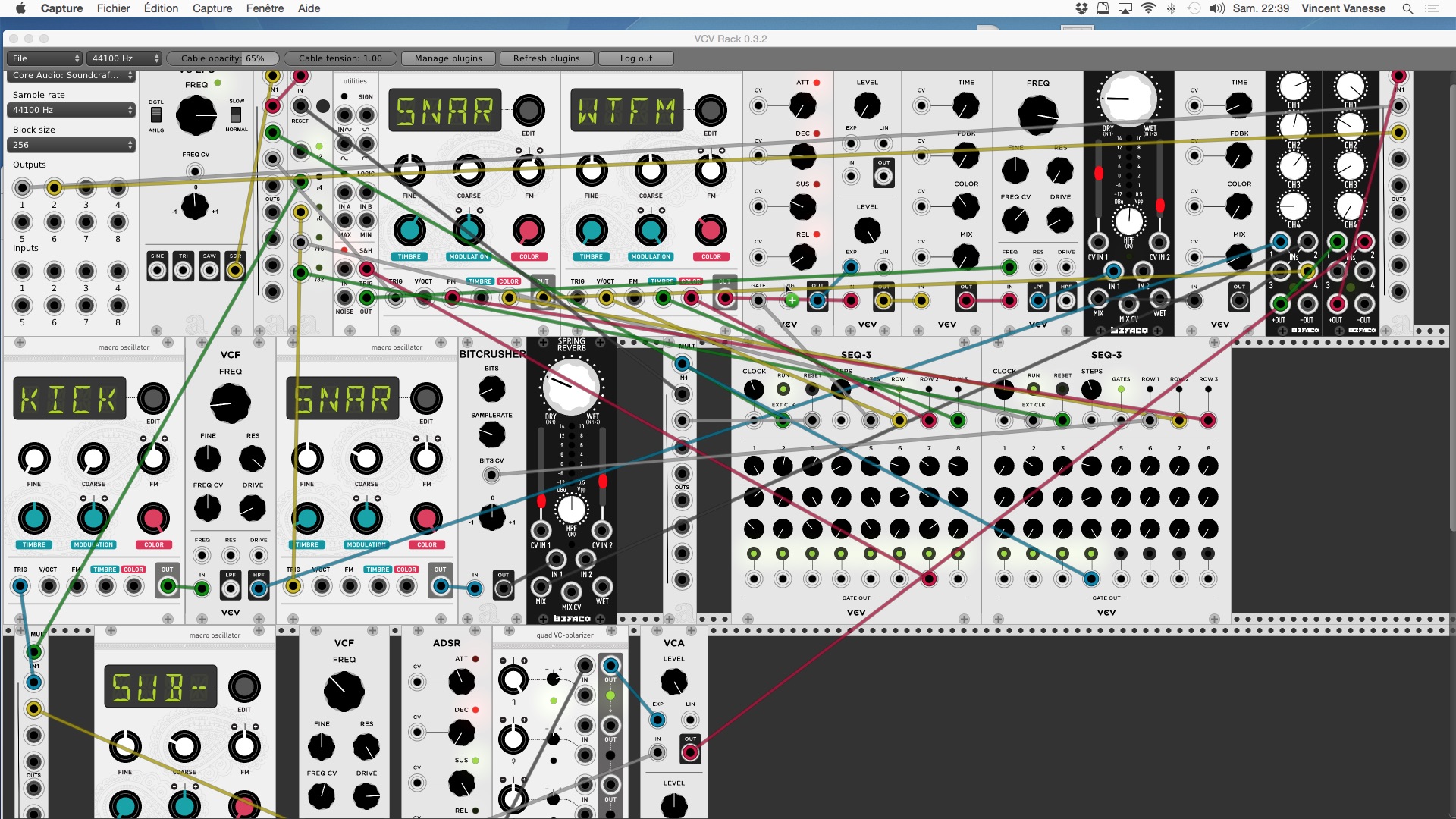This screenshot has width=1456, height=819.
Task: Open Spotlight search in the menu bar
Action: click(1407, 8)
